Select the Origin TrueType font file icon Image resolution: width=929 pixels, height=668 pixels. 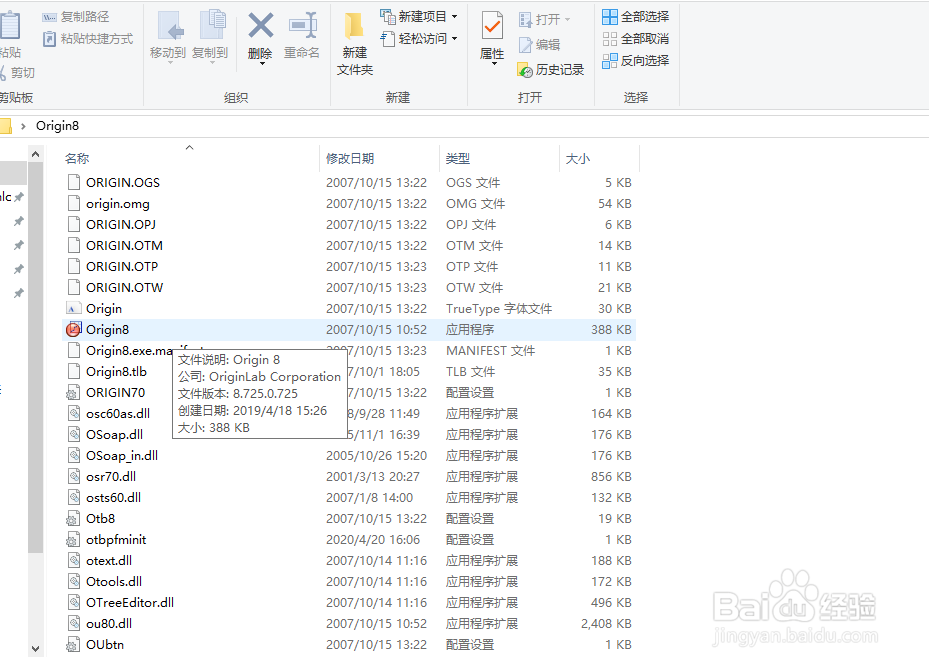tap(73, 309)
